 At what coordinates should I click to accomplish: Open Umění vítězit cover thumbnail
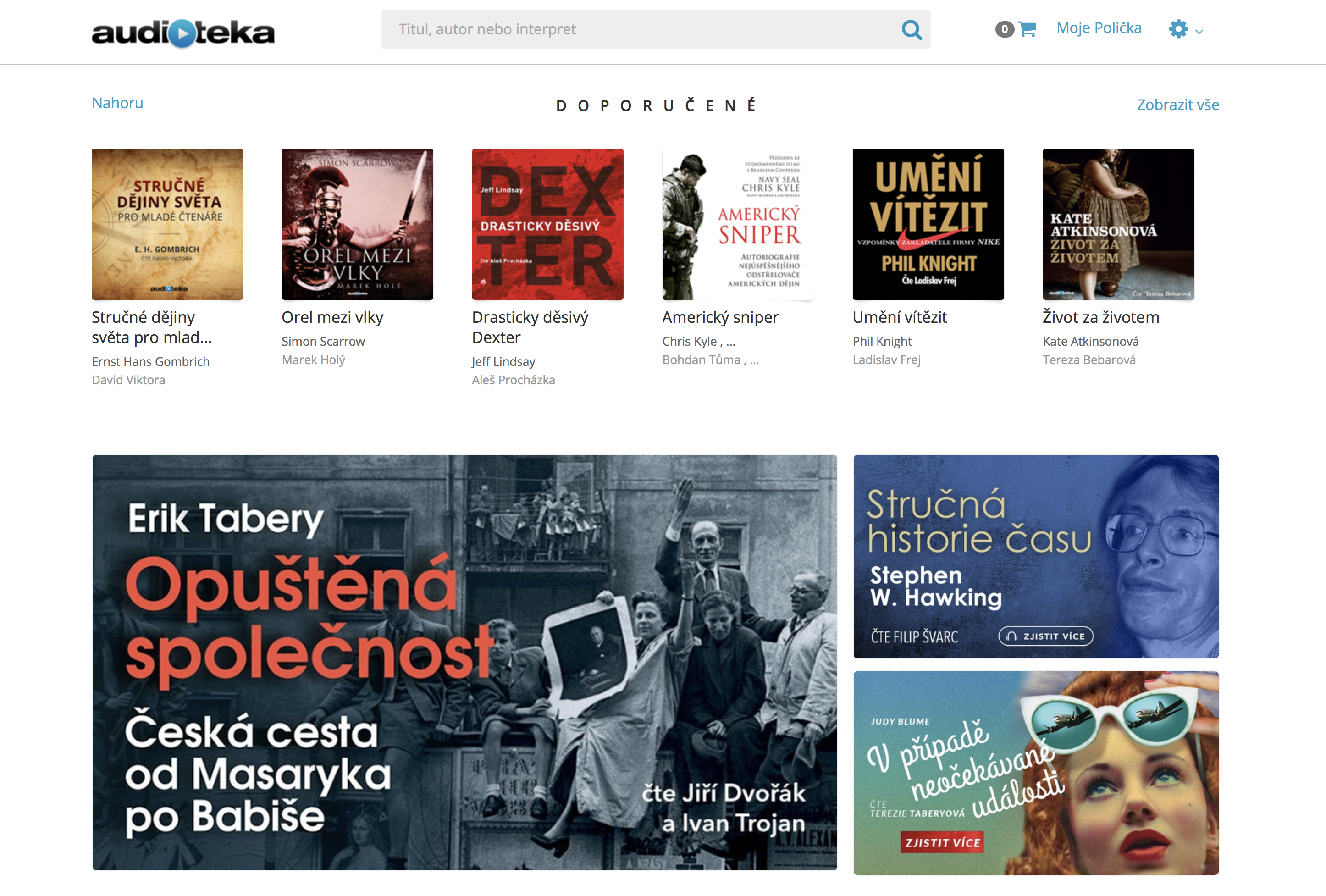tap(928, 224)
